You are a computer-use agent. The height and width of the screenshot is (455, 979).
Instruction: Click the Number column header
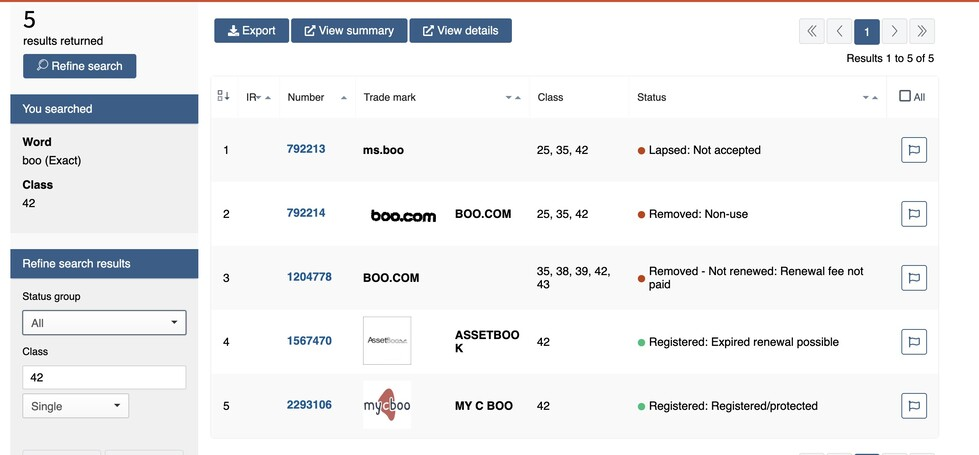306,97
